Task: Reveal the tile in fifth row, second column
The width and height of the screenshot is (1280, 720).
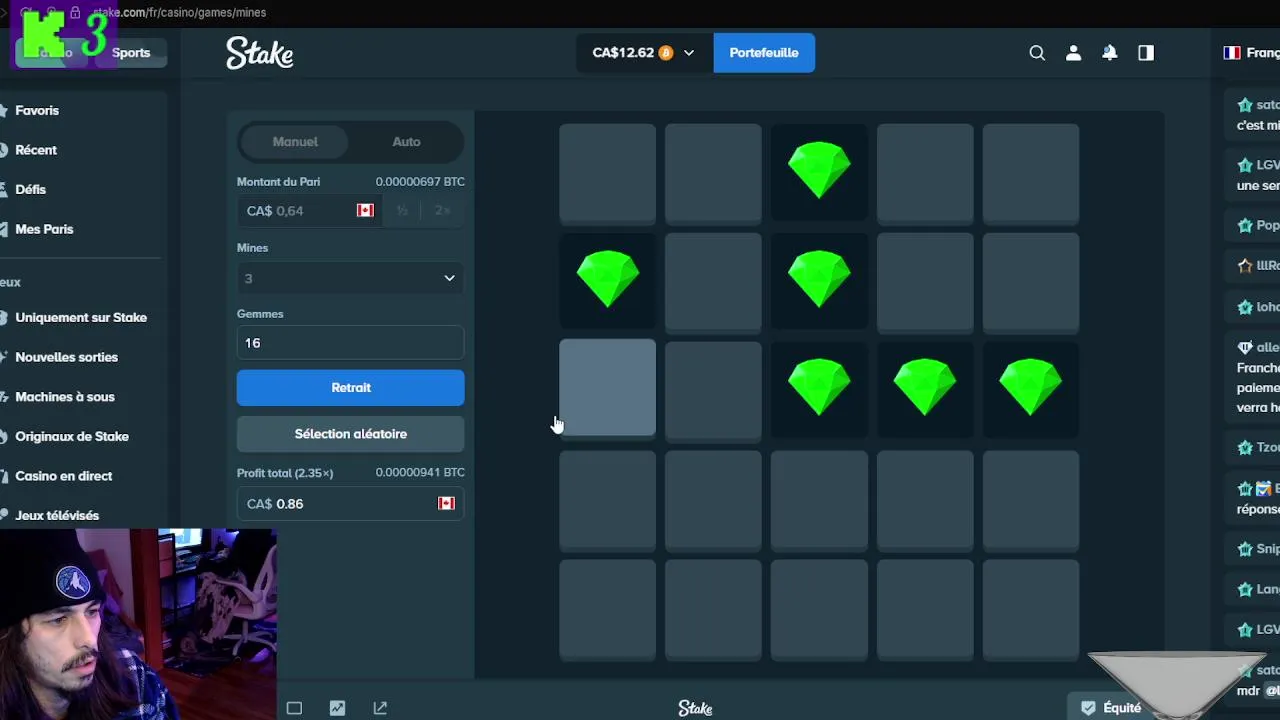Action: coord(713,608)
